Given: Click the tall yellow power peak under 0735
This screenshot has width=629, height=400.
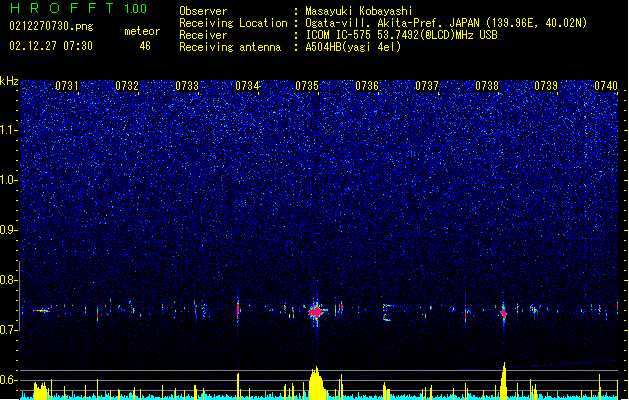Looking at the screenshot, I should [x=317, y=383].
